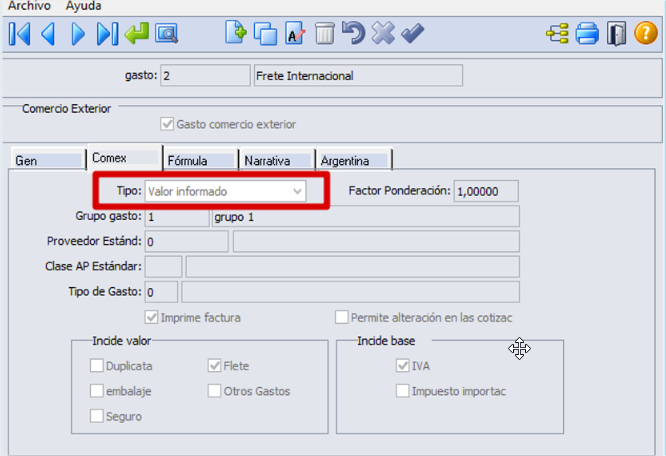Exit using the door icon
The image size is (666, 456).
(x=616, y=34)
